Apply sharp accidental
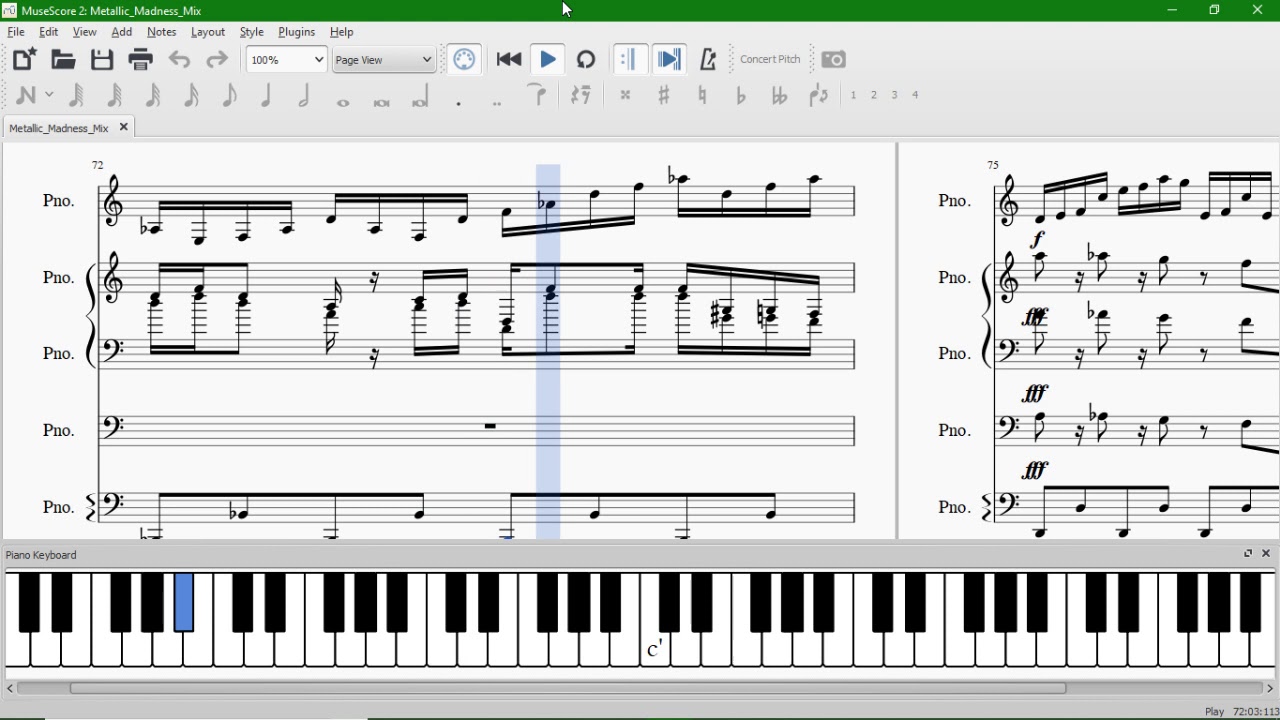Screen dimensions: 1280x720 pyautogui.click(x=663, y=95)
